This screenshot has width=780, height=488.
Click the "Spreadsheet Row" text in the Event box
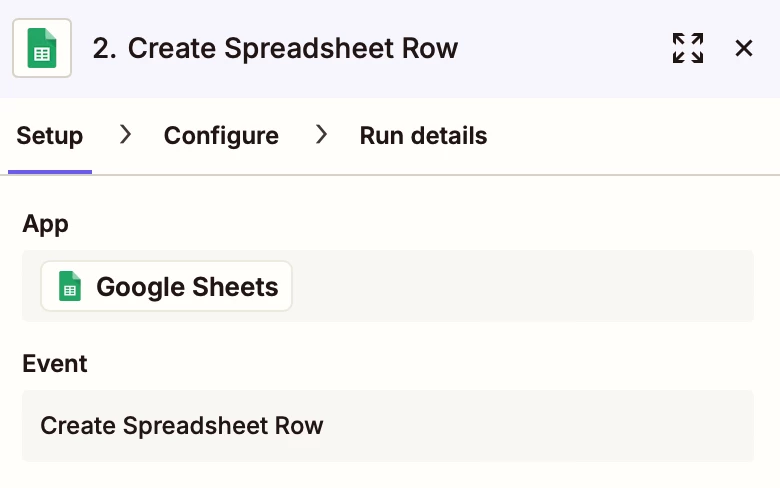click(223, 426)
